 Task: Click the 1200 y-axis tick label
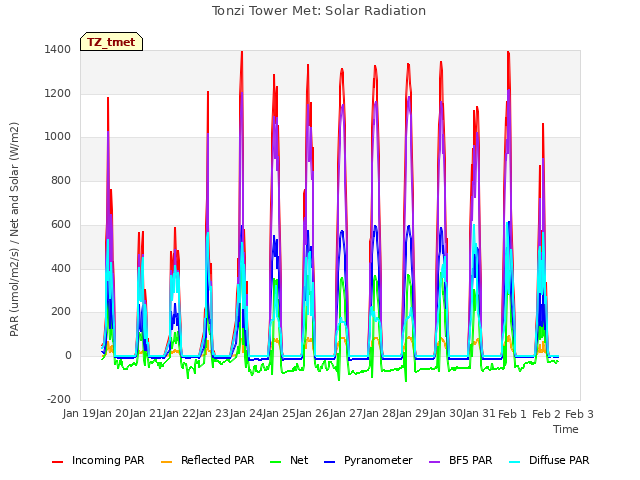click(58, 93)
